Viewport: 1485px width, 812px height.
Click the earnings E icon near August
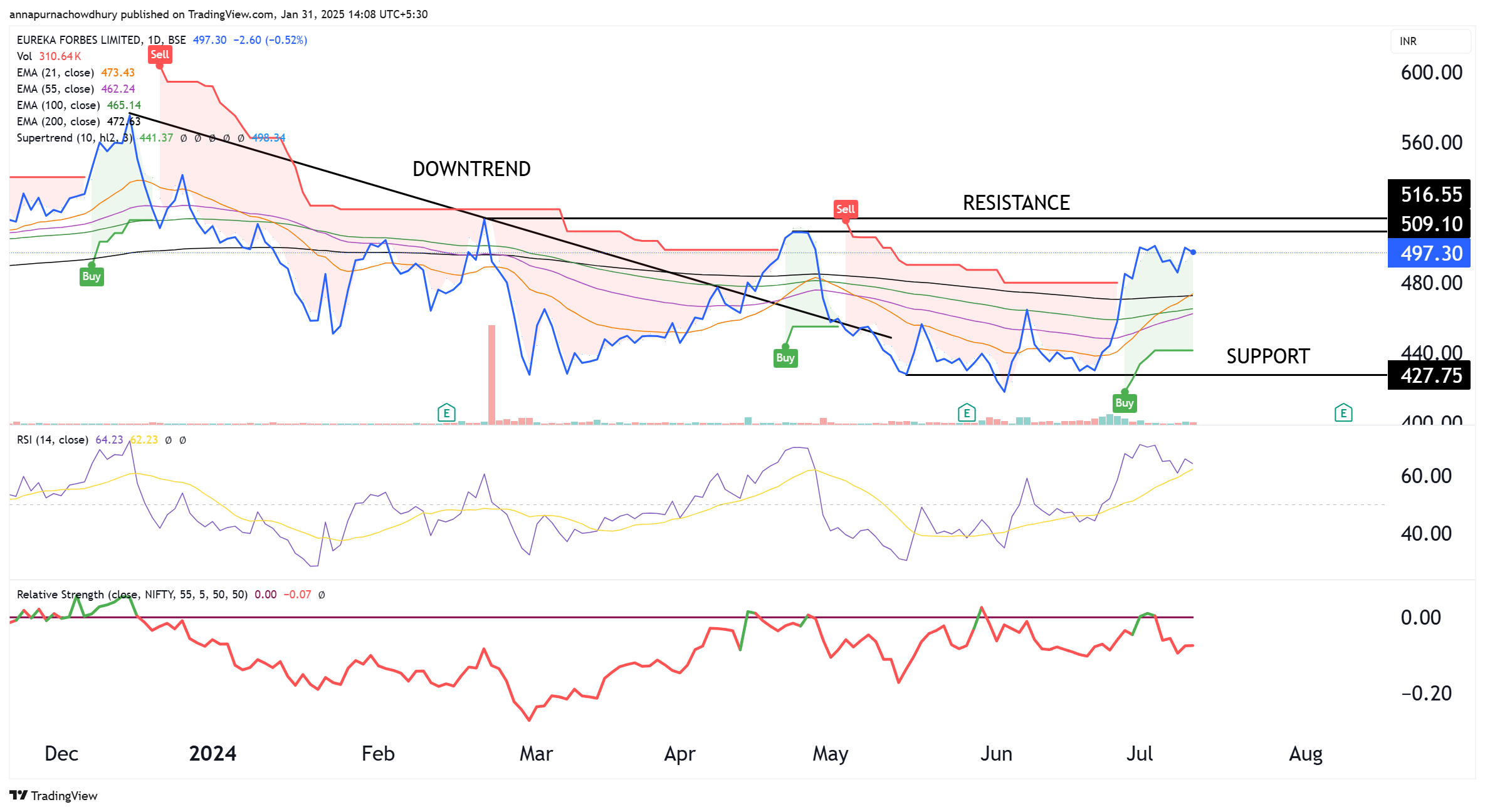pyautogui.click(x=1343, y=413)
